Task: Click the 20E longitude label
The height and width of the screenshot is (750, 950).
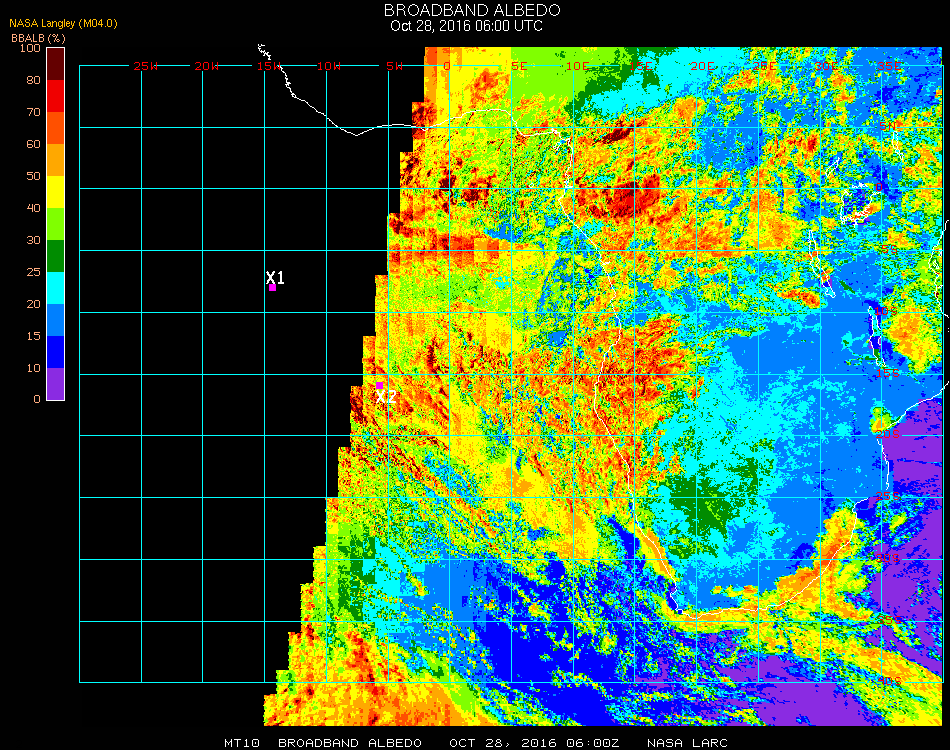Action: click(702, 66)
